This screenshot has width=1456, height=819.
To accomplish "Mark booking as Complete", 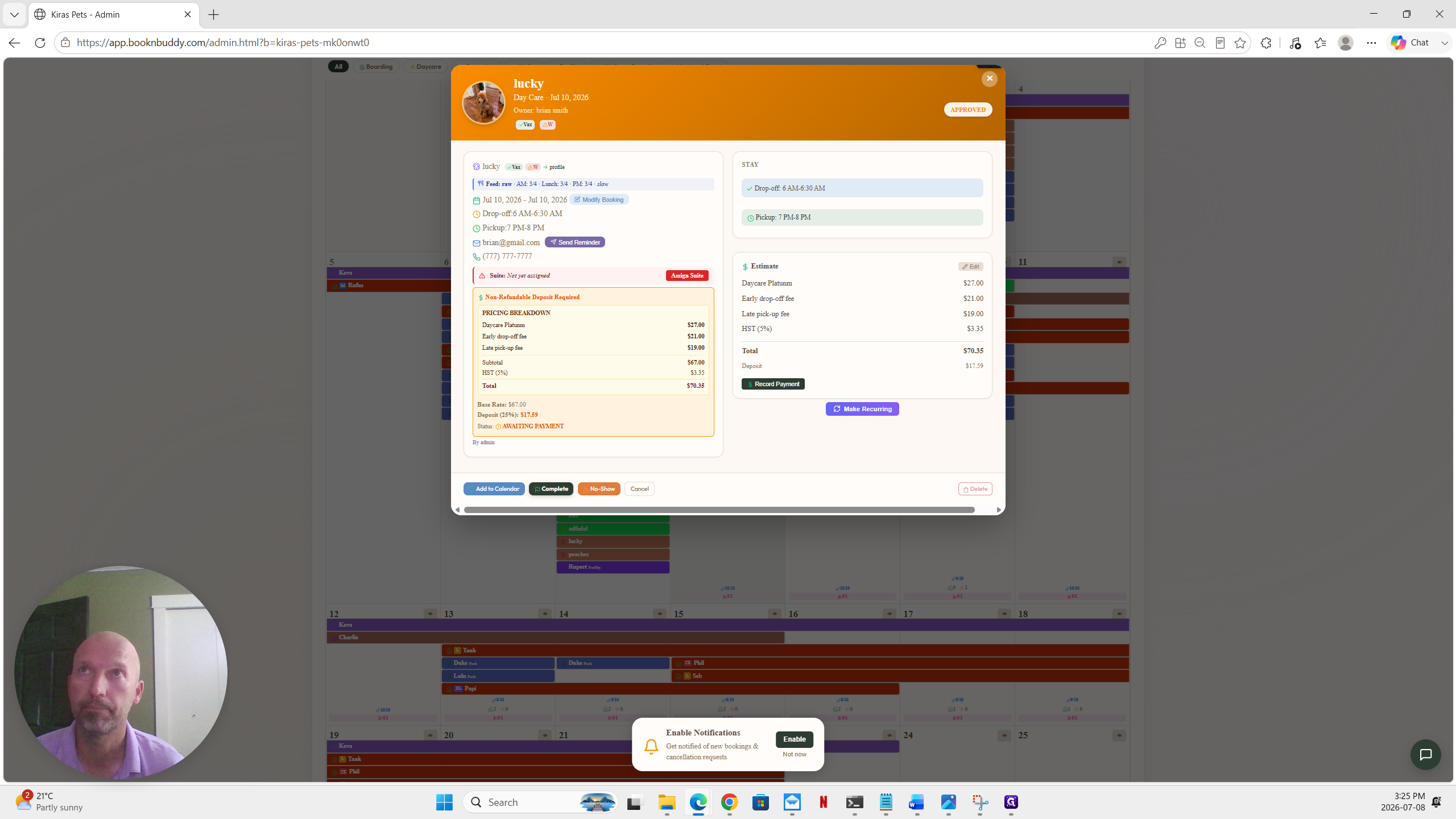I will (x=551, y=489).
